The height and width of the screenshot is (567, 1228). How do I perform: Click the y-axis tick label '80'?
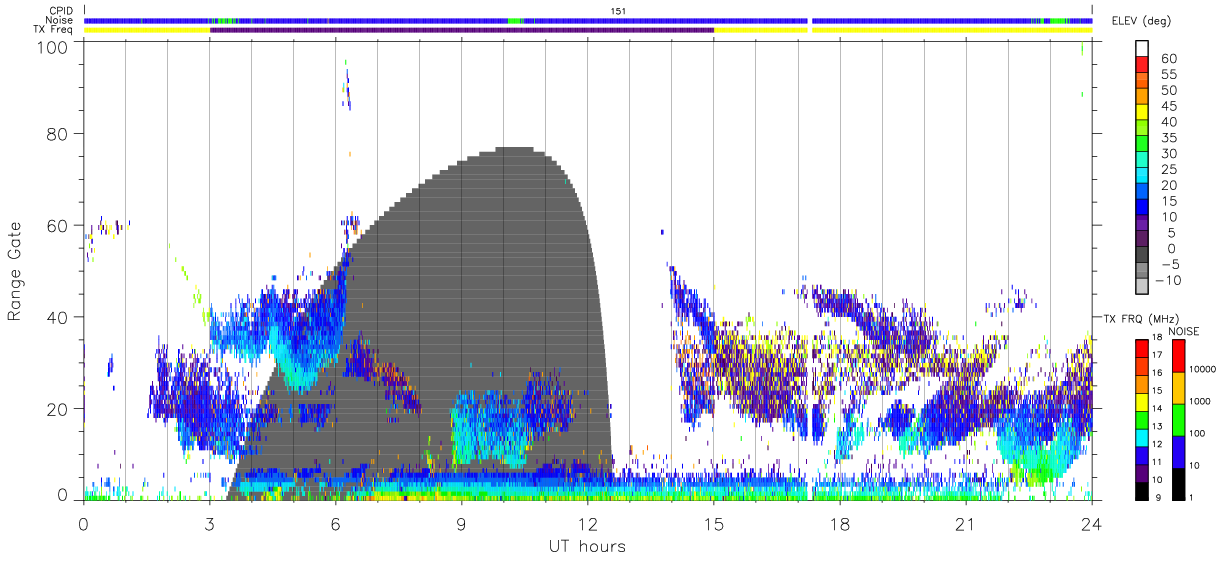56,134
